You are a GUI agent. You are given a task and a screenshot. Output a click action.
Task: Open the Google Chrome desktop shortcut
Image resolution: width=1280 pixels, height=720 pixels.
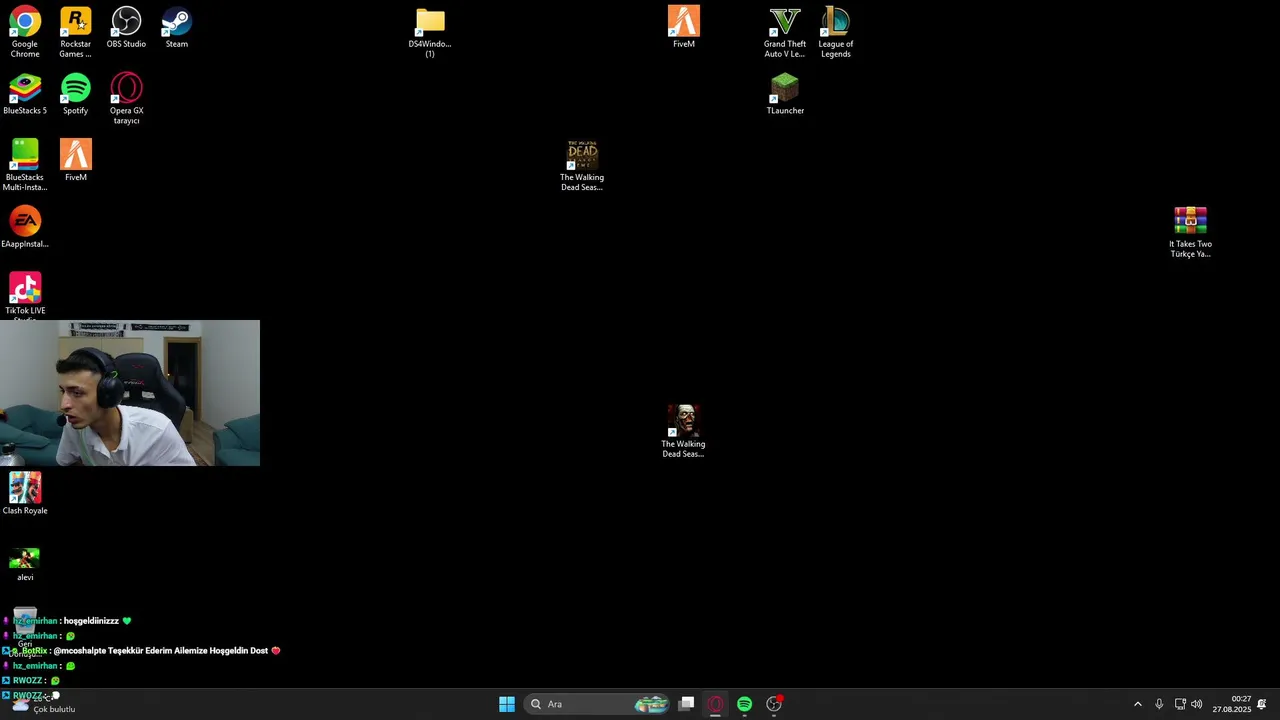click(x=25, y=32)
